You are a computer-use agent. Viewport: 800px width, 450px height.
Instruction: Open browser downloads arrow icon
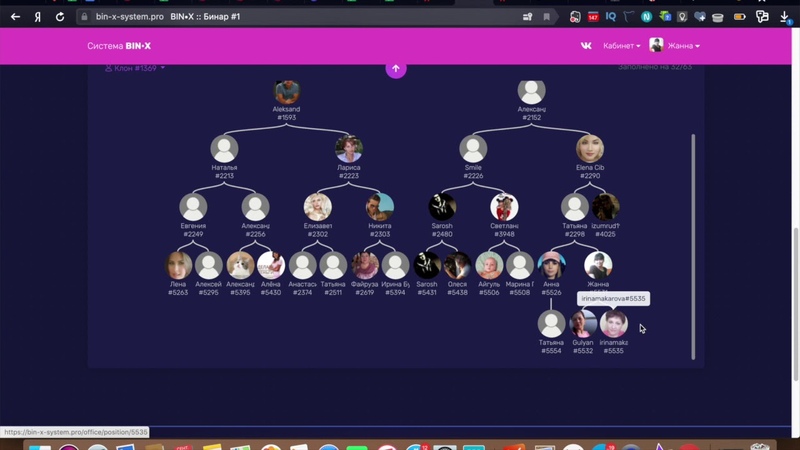[785, 17]
